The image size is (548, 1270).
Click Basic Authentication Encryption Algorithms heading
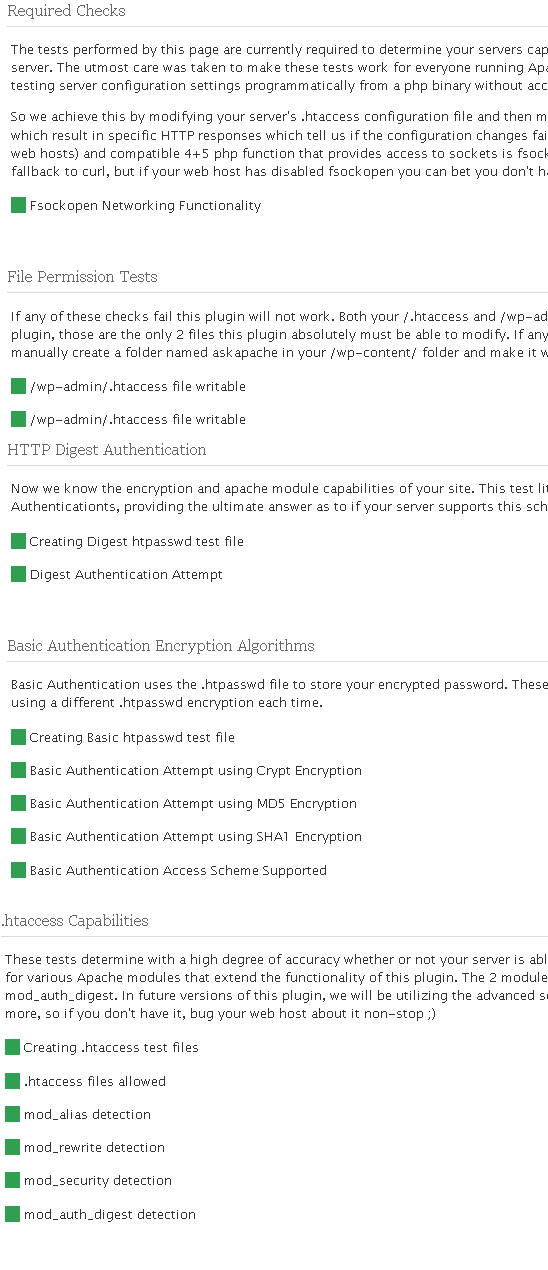(161, 646)
